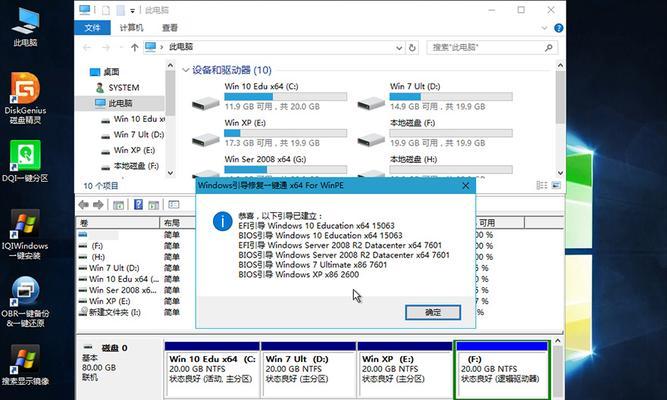This screenshot has height=400, width=667.
Task: Click the forward arrow in Explorer
Action: pyautogui.click(x=106, y=48)
